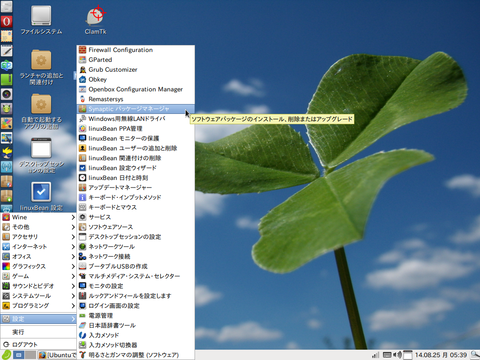Click the magnifier icon in taskbar corner
Screen dimensions: 480x360
[x=475, y=355]
